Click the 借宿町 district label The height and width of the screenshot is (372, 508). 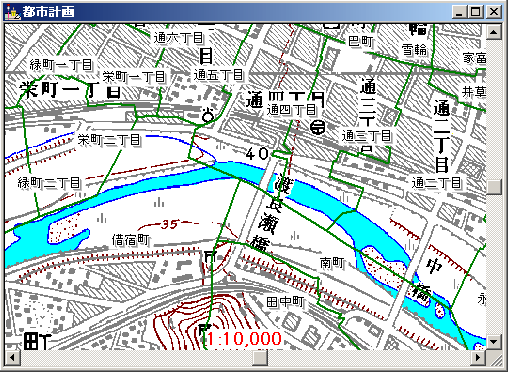click(131, 239)
